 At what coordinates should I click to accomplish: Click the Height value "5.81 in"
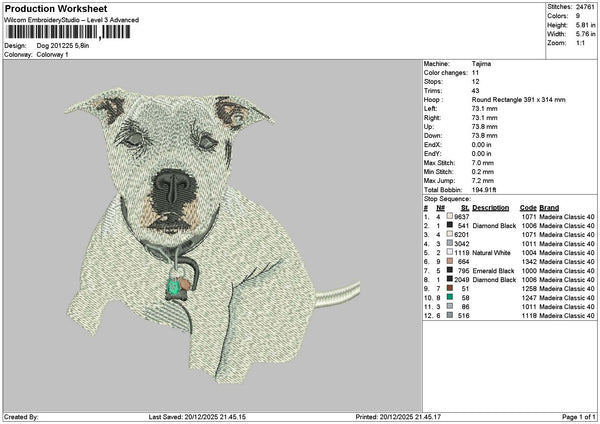click(x=585, y=25)
